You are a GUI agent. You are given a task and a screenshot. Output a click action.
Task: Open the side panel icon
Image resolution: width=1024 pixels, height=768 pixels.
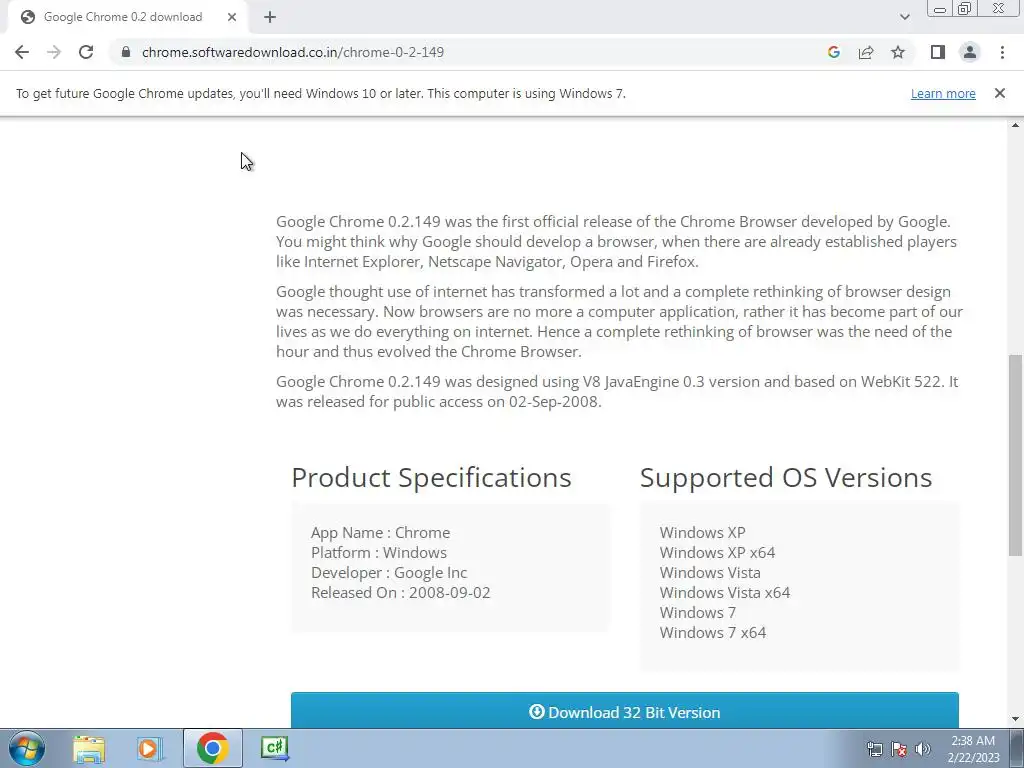938,52
